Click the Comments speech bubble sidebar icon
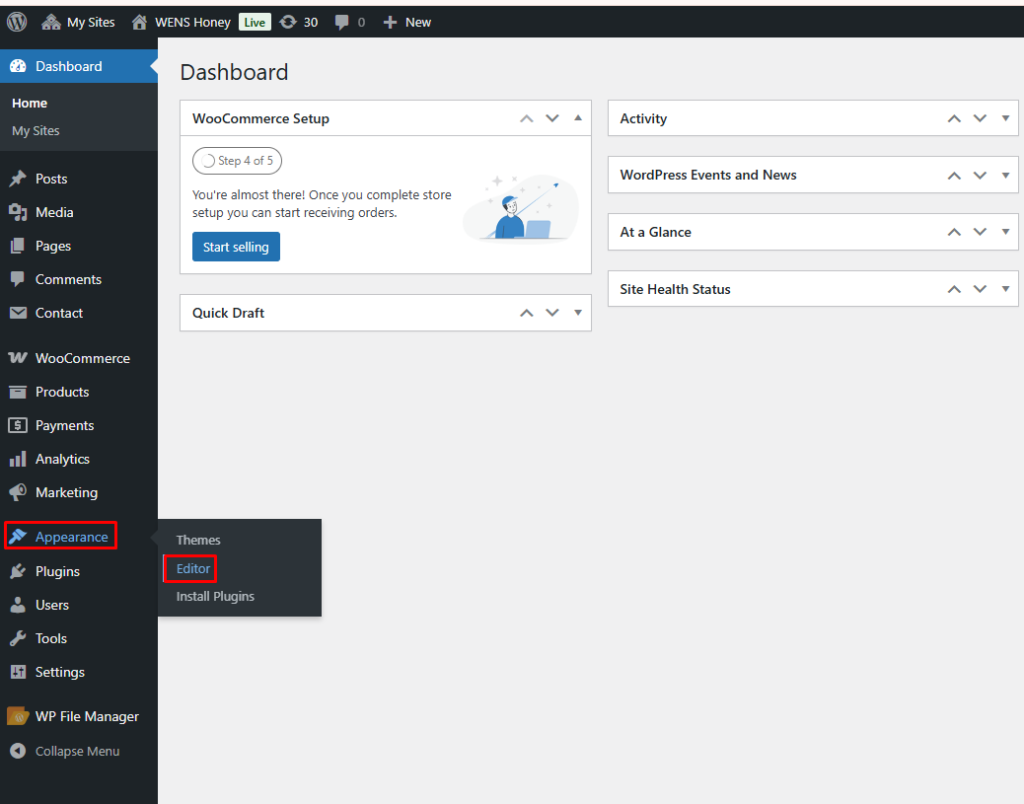 pyautogui.click(x=18, y=279)
